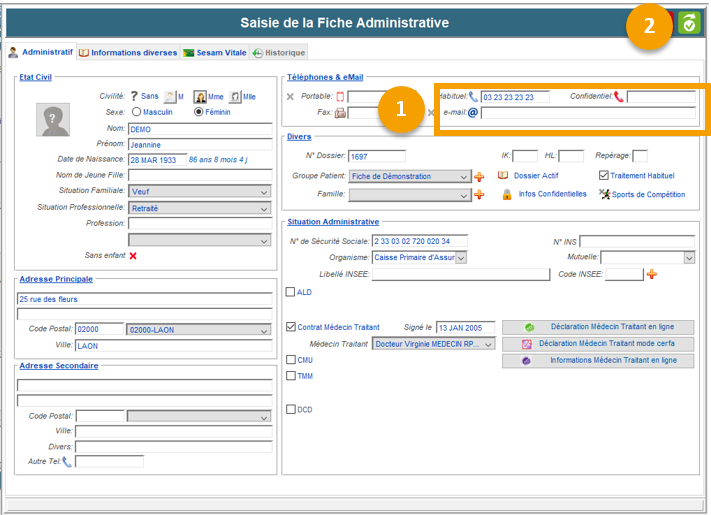
Task: Click Déclaration Médecin Traitant en ligne button
Action: pos(598,327)
